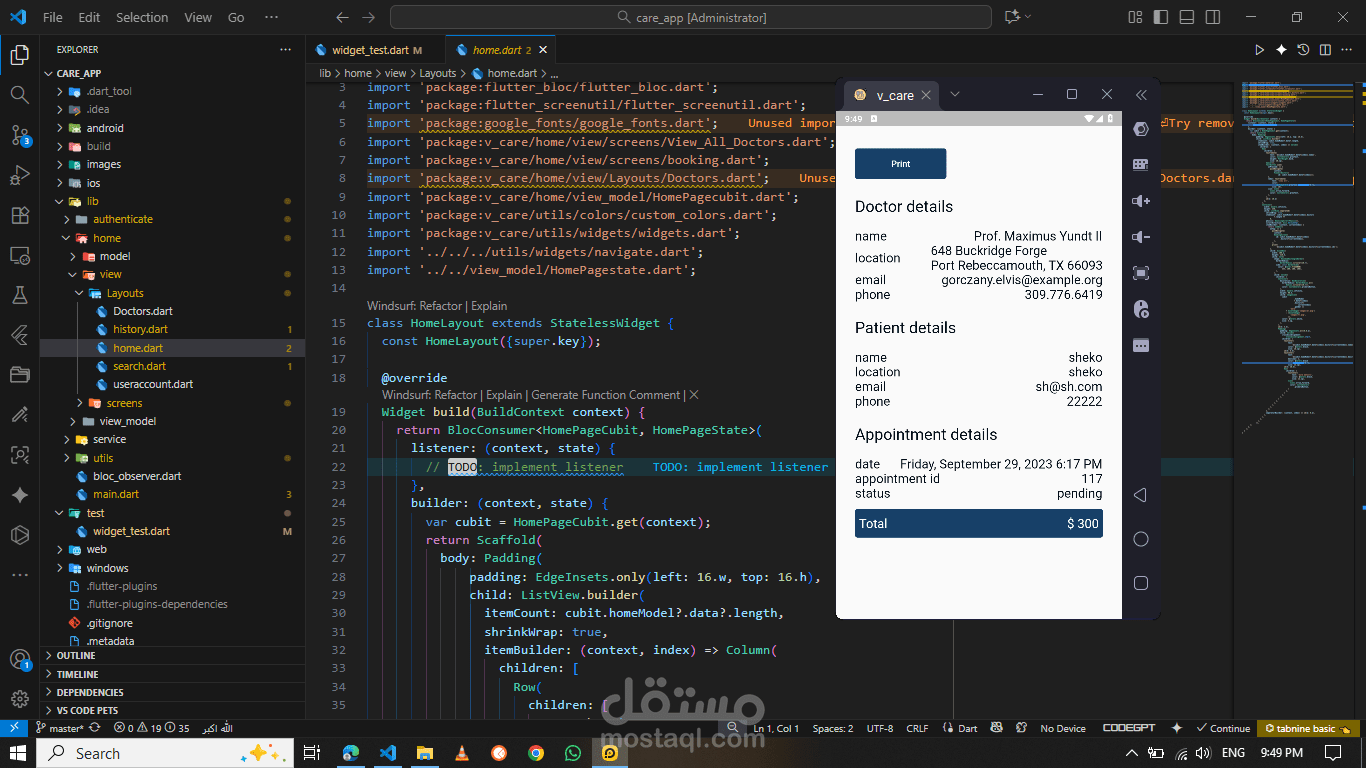Open search.dart in the explorer
1366x768 pixels.
pos(139,366)
